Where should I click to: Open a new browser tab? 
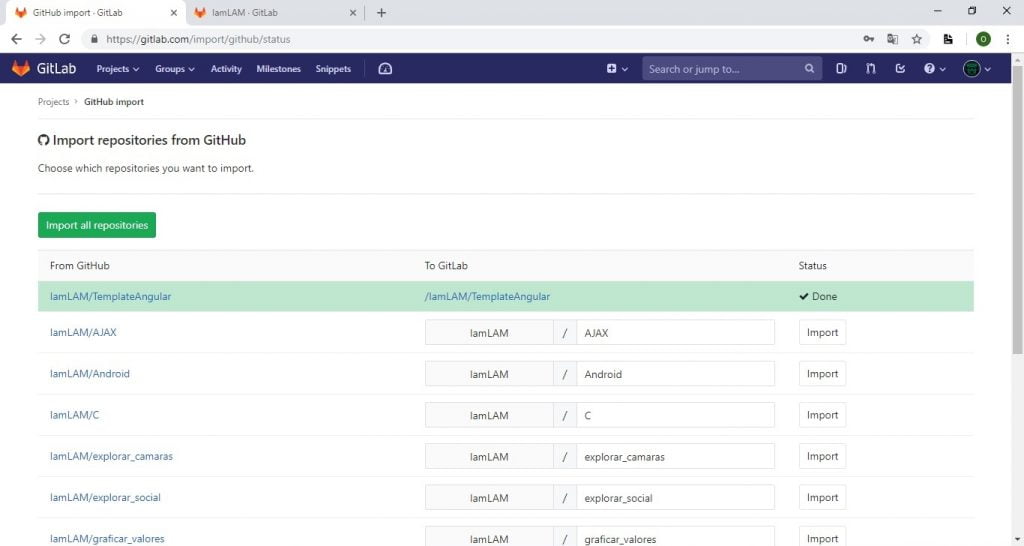[x=381, y=12]
